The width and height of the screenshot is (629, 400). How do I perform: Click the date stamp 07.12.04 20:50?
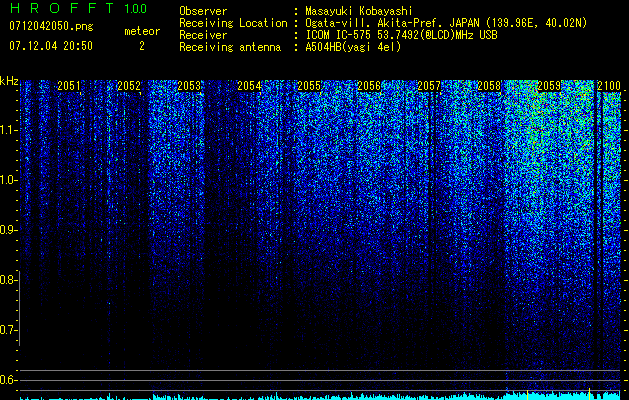(x=51, y=46)
